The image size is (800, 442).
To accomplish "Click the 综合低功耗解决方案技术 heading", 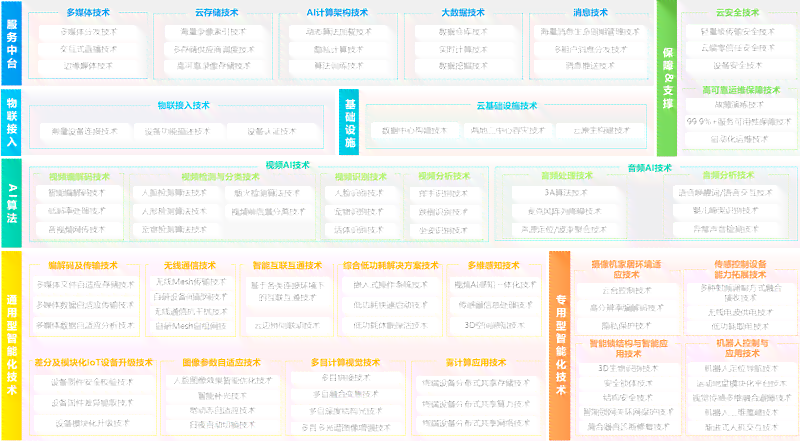I will [390, 265].
